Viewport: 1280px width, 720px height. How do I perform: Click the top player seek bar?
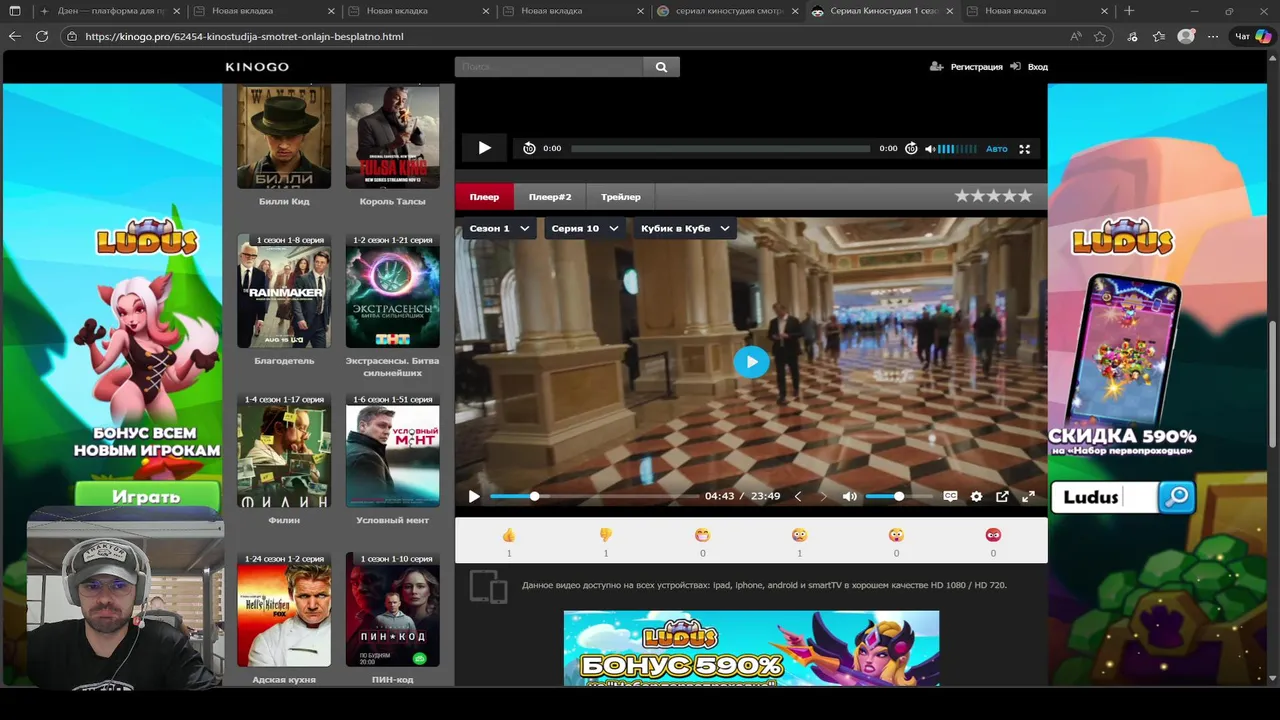[x=720, y=148]
